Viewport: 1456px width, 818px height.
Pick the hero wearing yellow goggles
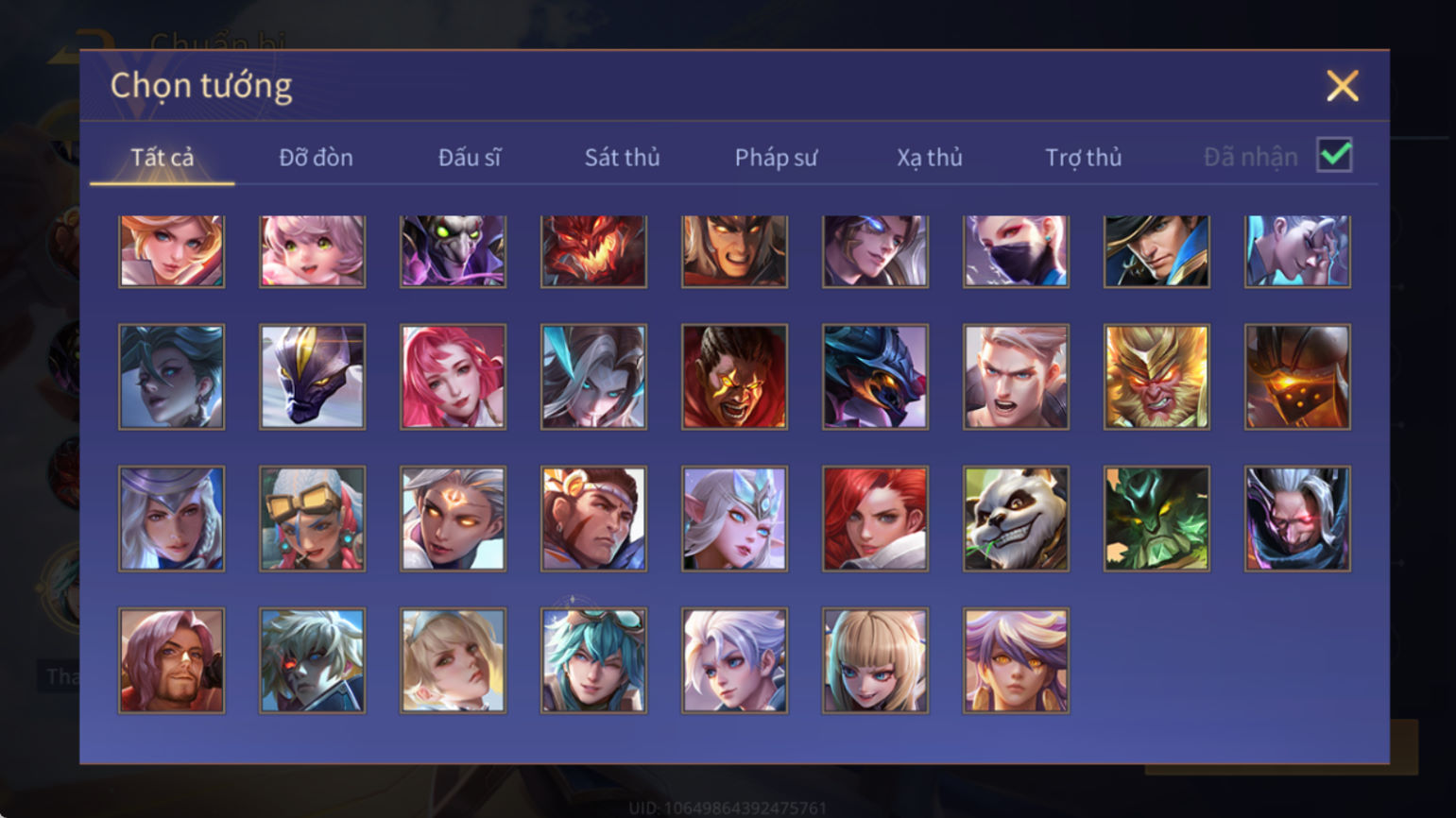[312, 519]
